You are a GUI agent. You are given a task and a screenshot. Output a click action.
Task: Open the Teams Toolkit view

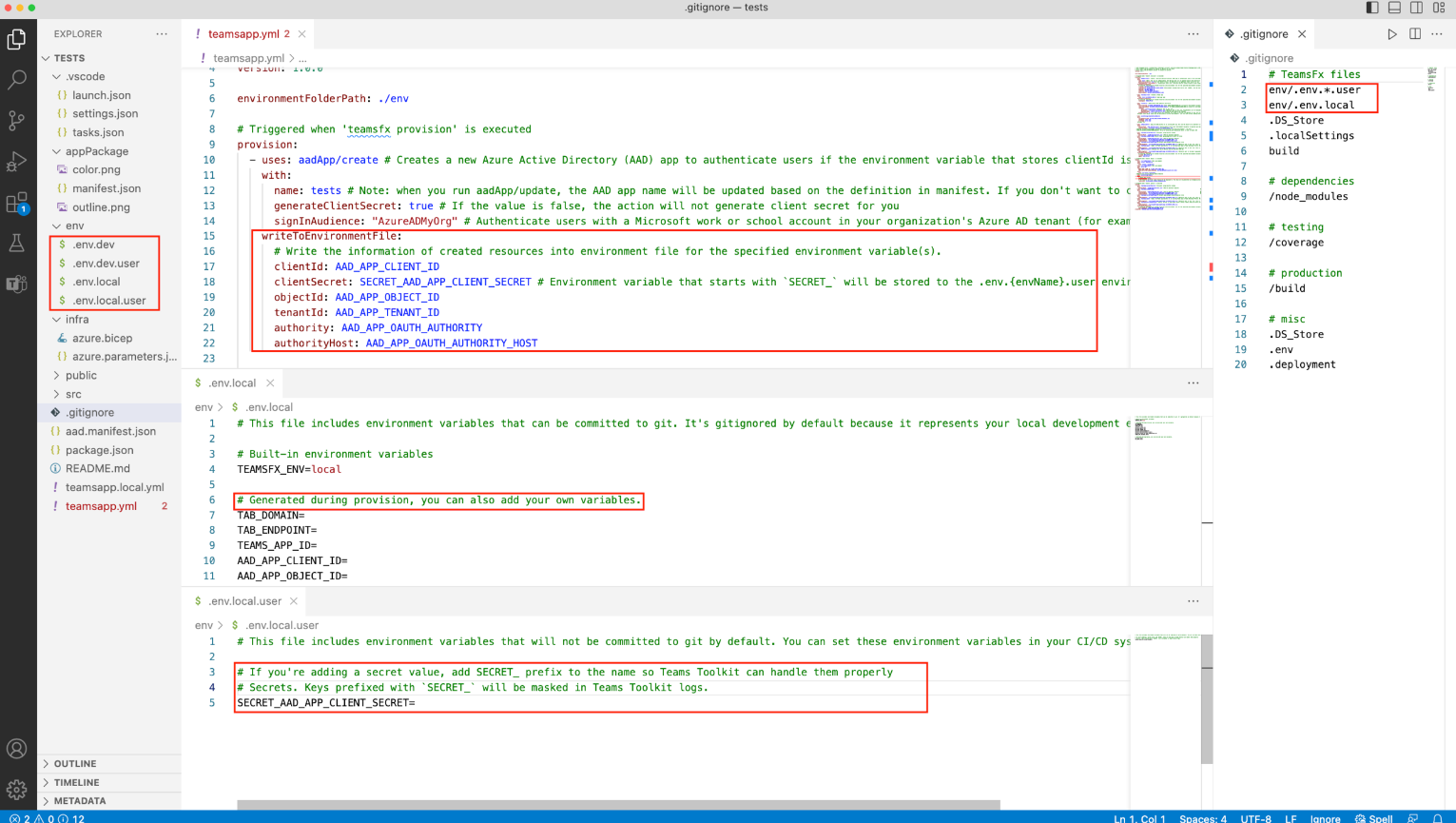[x=16, y=284]
